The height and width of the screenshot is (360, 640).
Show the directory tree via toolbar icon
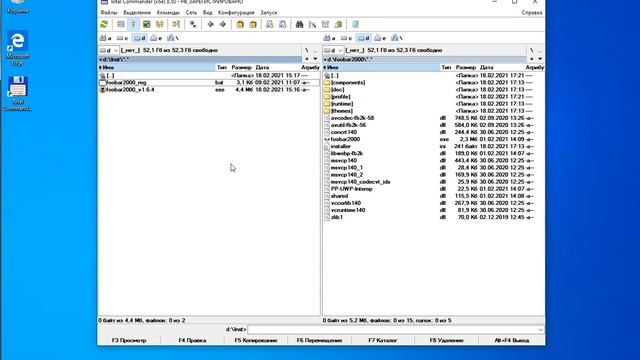tap(160, 24)
